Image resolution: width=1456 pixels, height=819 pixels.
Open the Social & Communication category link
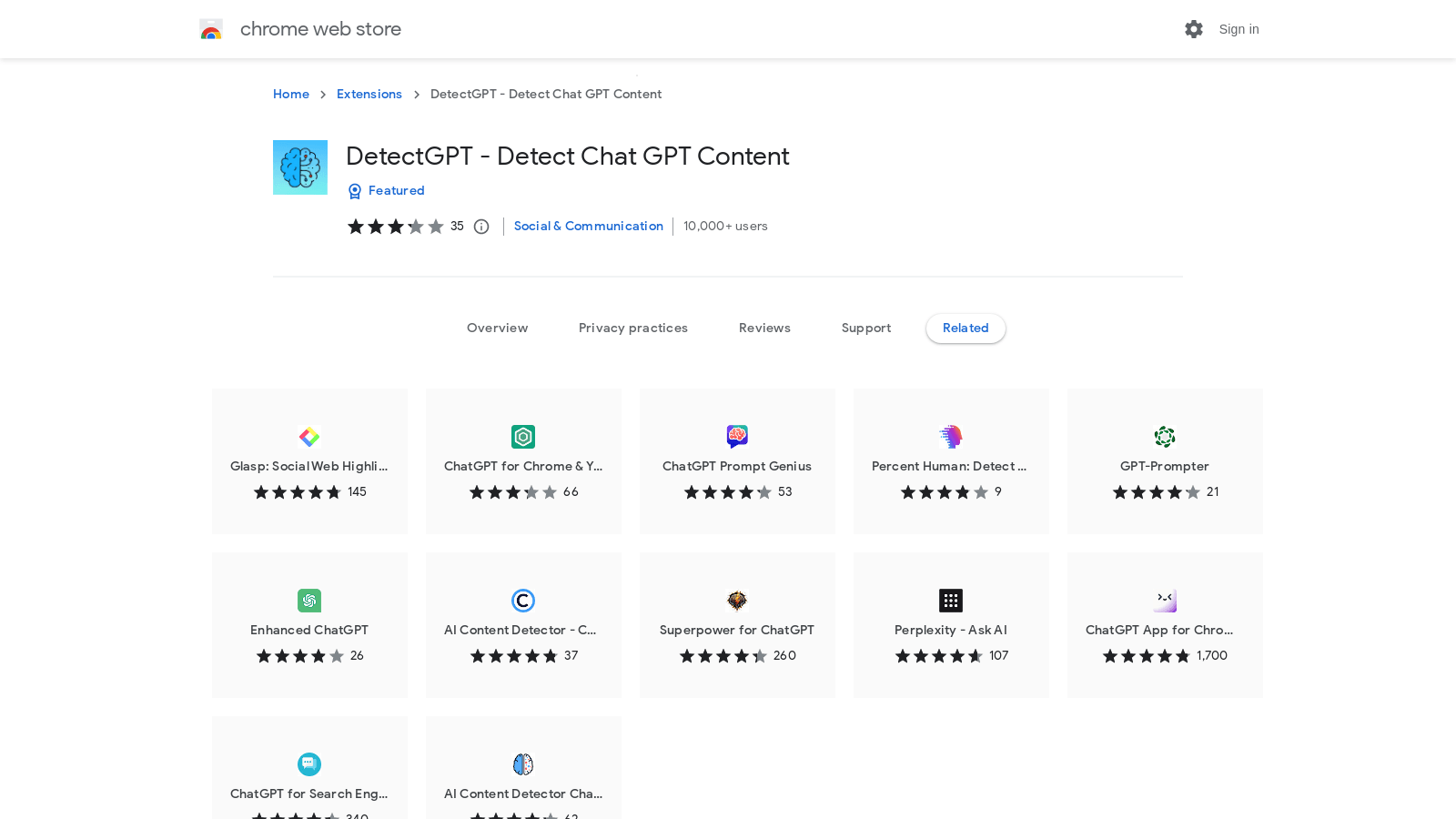point(589,227)
